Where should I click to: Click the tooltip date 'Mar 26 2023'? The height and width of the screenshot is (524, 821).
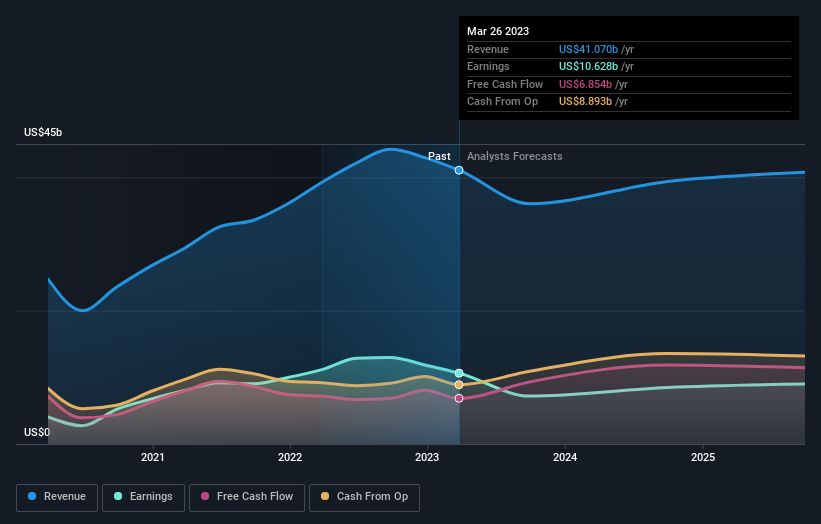(498, 31)
